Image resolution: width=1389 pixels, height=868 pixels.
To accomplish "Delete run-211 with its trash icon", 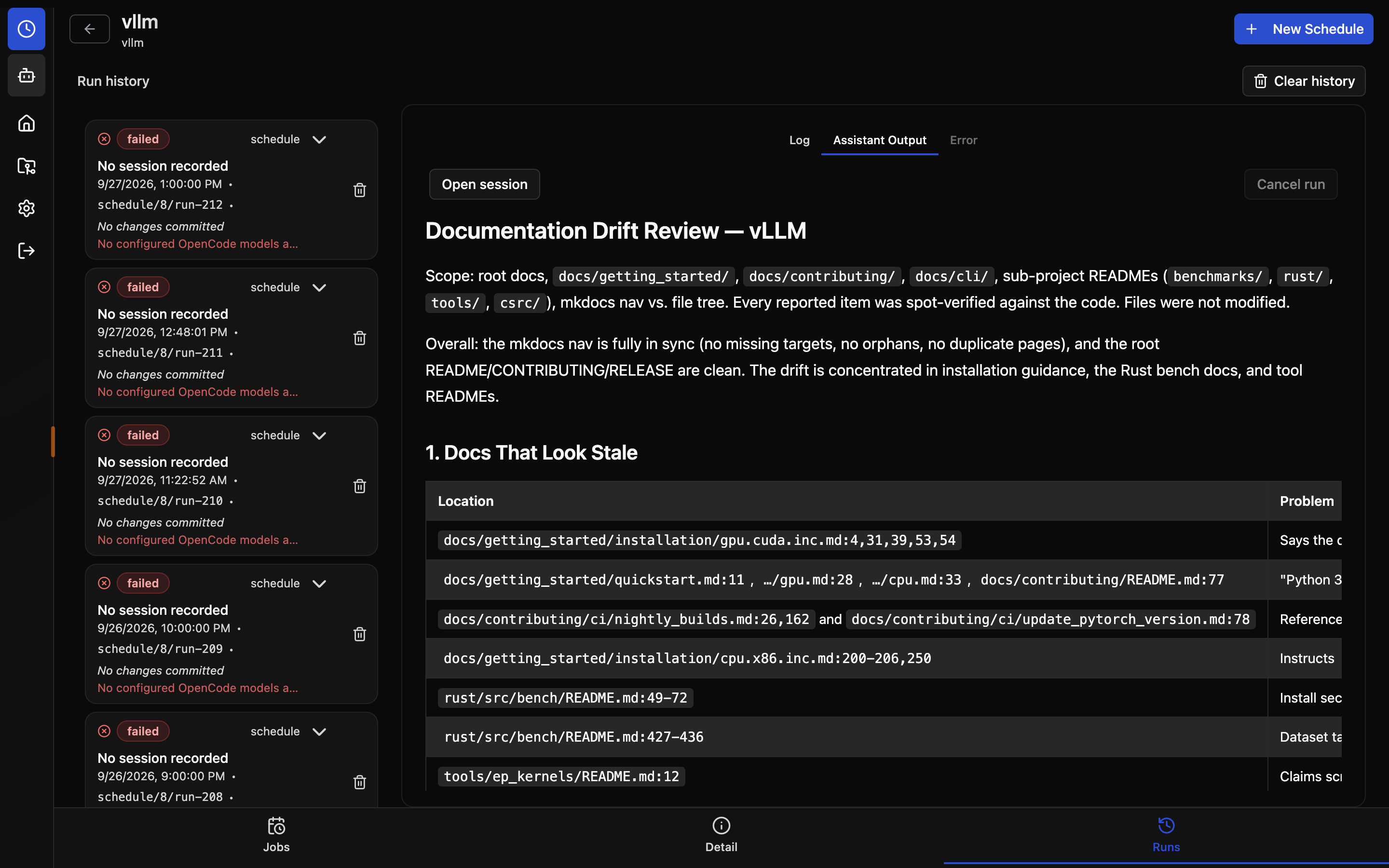I will click(359, 338).
